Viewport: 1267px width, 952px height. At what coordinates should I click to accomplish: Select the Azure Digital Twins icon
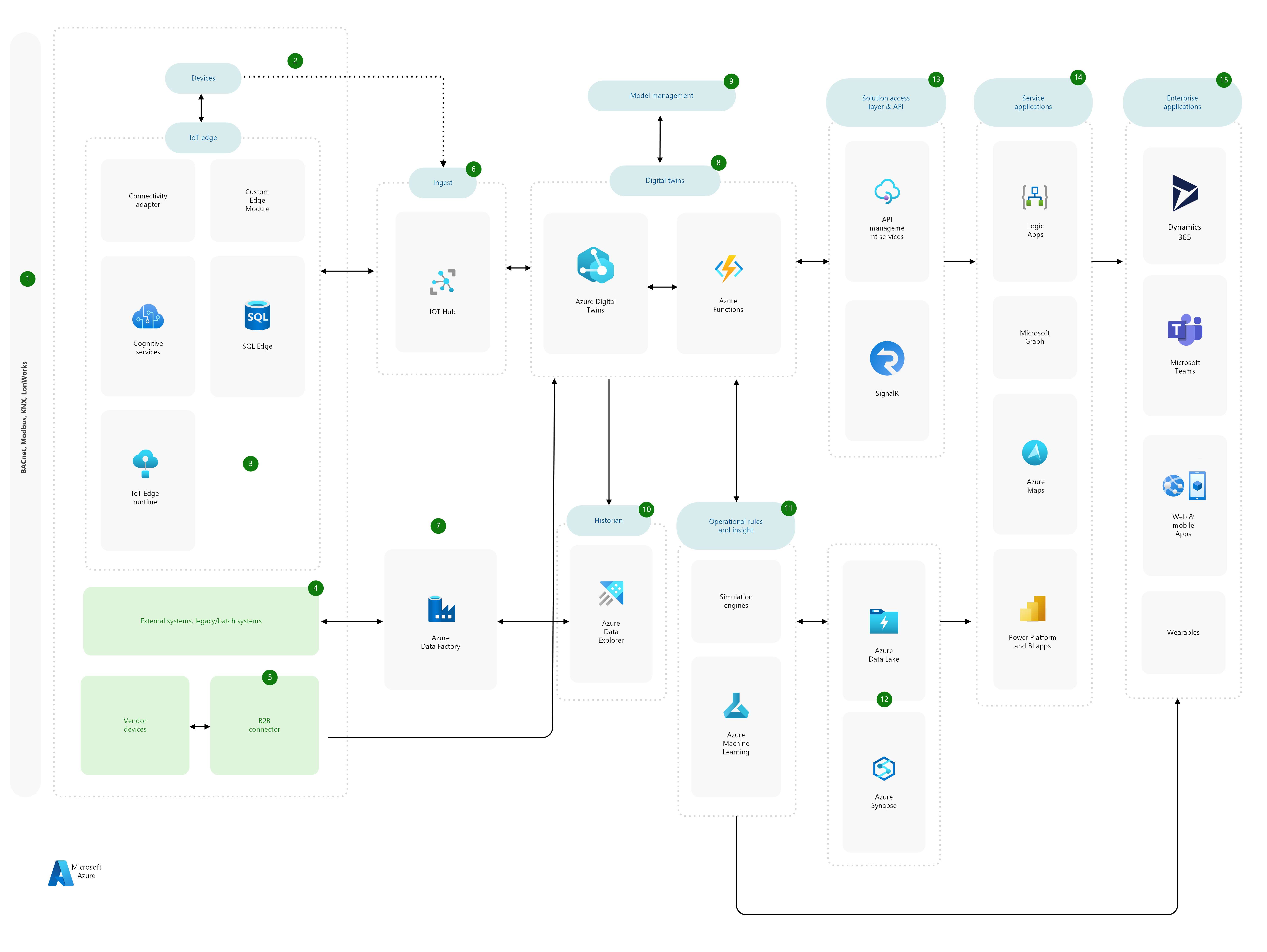(595, 266)
